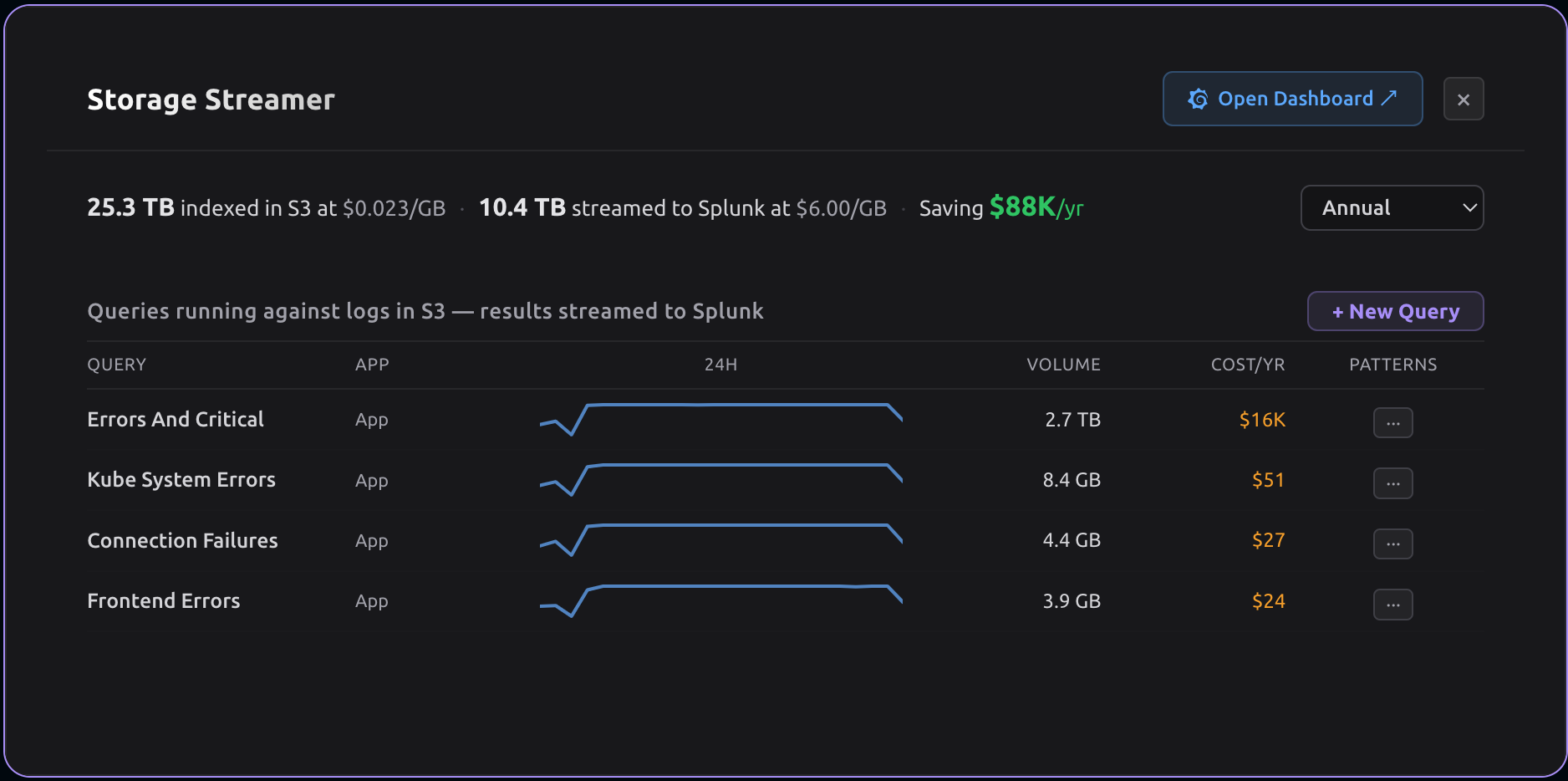Open patterns menu for Errors And Critical
Image resolution: width=1568 pixels, height=781 pixels.
[1392, 422]
